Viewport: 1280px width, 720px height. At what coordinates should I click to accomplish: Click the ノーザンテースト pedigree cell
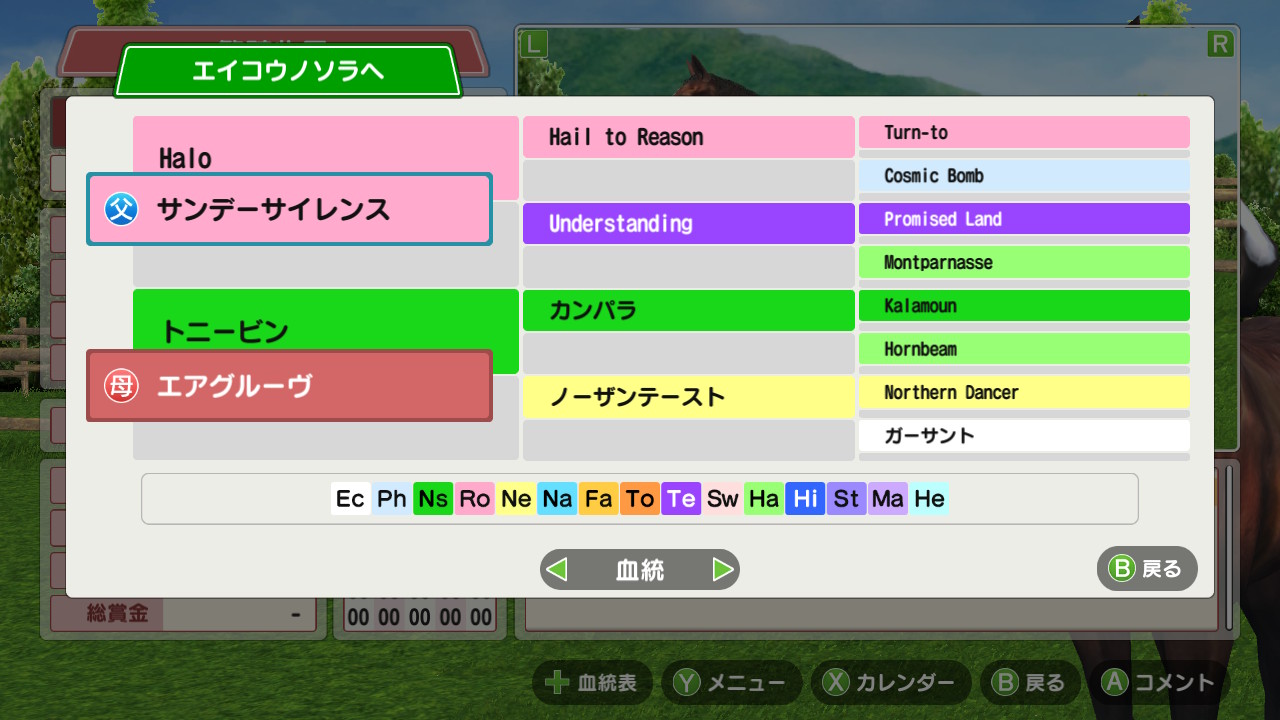click(x=689, y=397)
